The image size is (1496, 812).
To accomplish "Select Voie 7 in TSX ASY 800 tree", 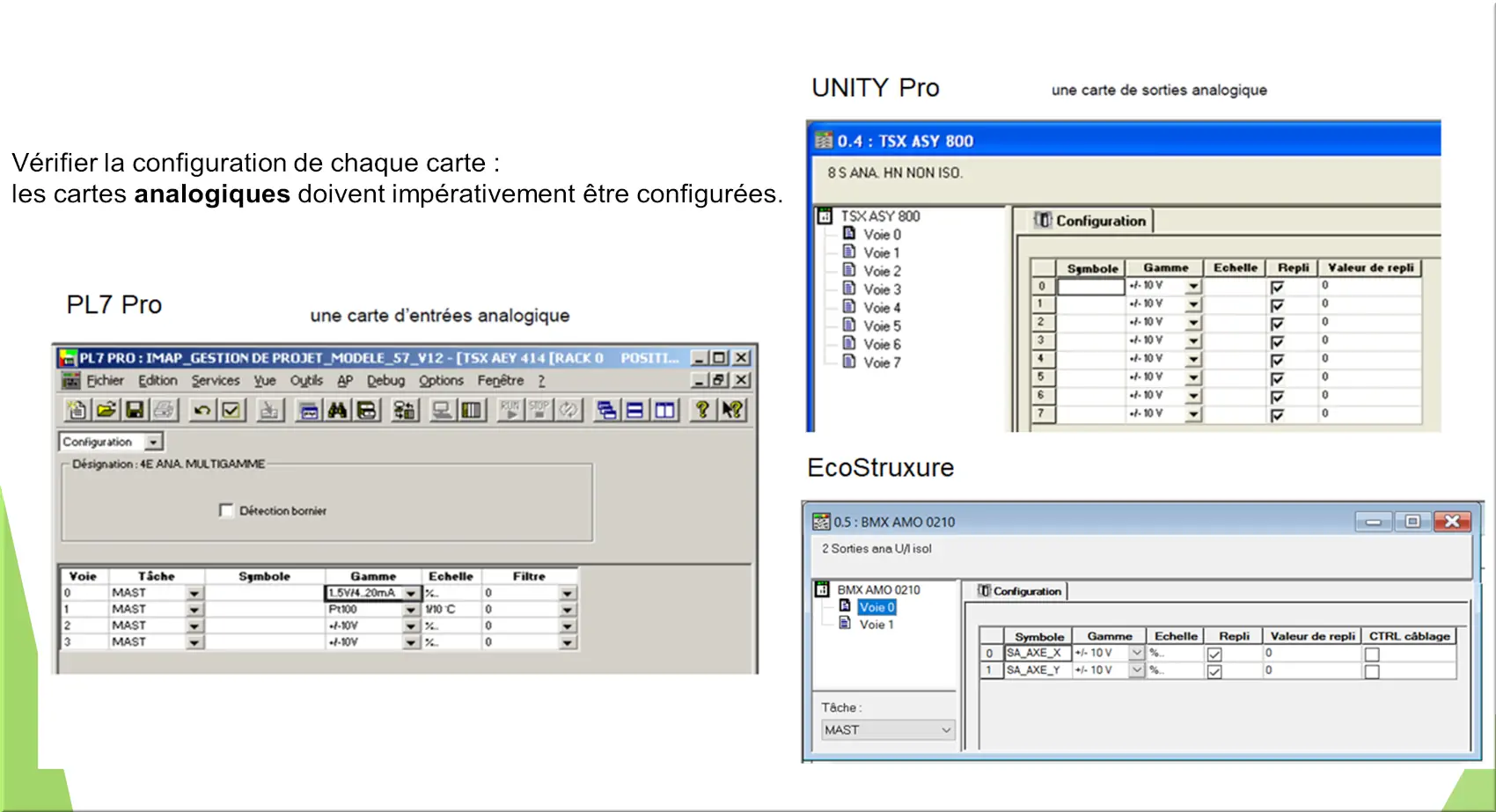I will [882, 362].
